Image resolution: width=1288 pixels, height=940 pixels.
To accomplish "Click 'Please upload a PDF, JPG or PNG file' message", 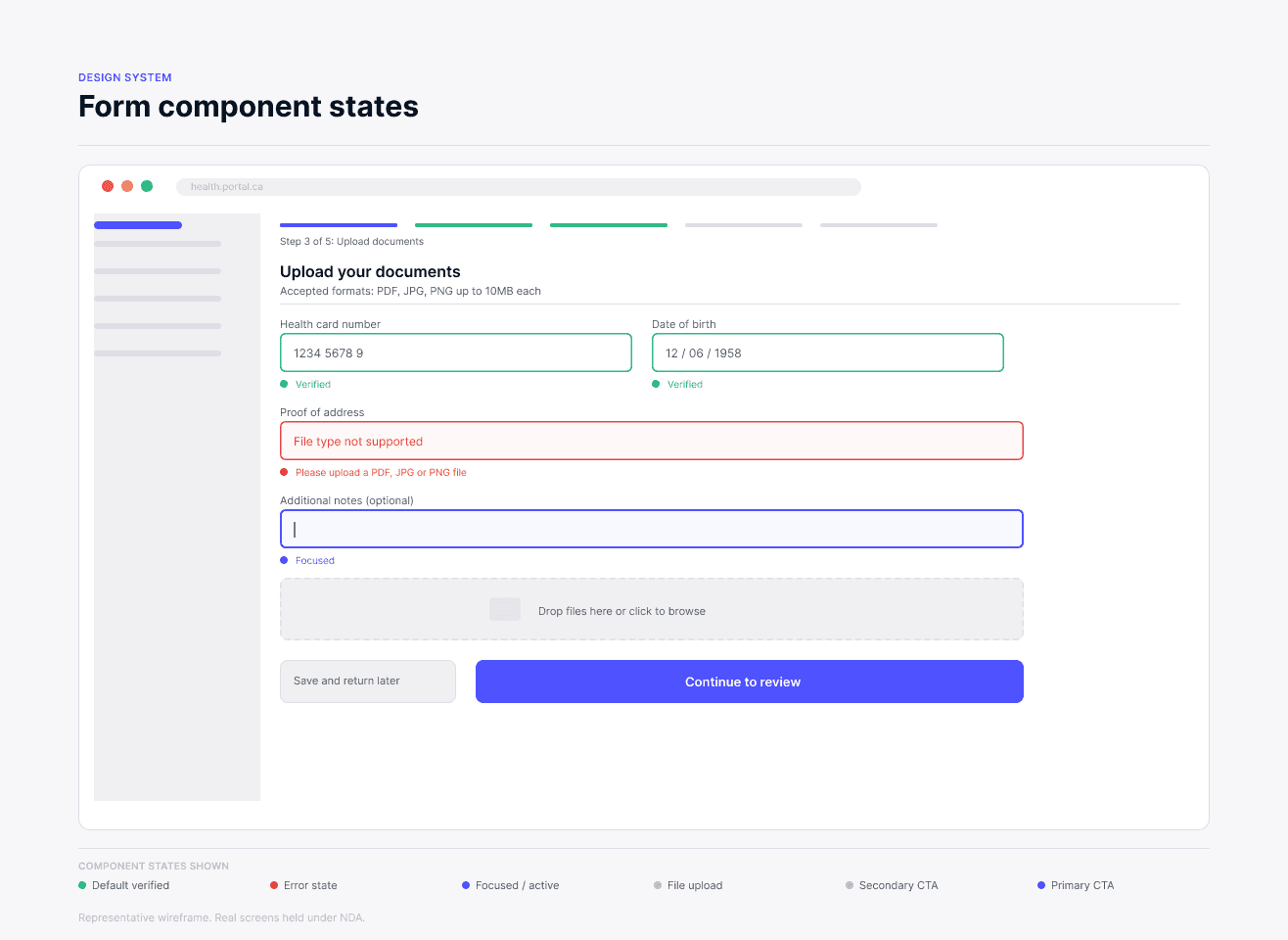I will 381,472.
